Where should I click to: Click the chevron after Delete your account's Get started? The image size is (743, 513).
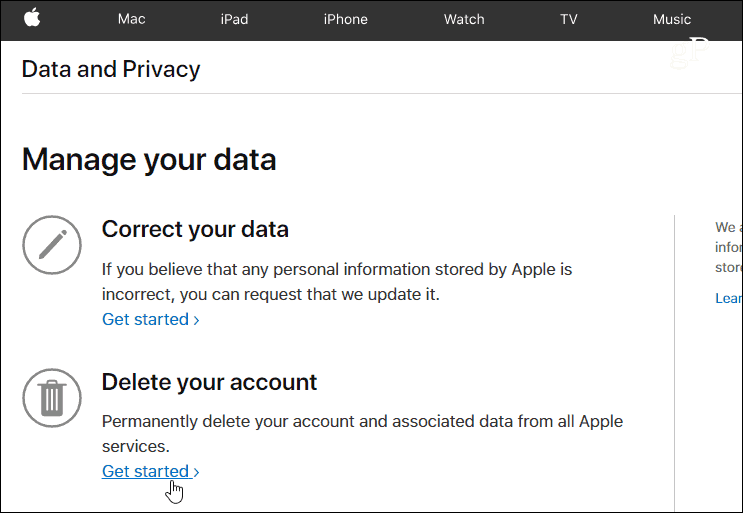tap(196, 472)
